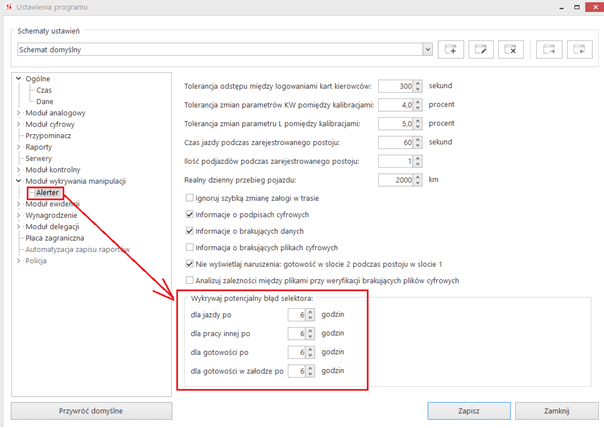This screenshot has width=604, height=428.
Task: Select 'Serwery' in the settings tree
Action: pyautogui.click(x=39, y=158)
